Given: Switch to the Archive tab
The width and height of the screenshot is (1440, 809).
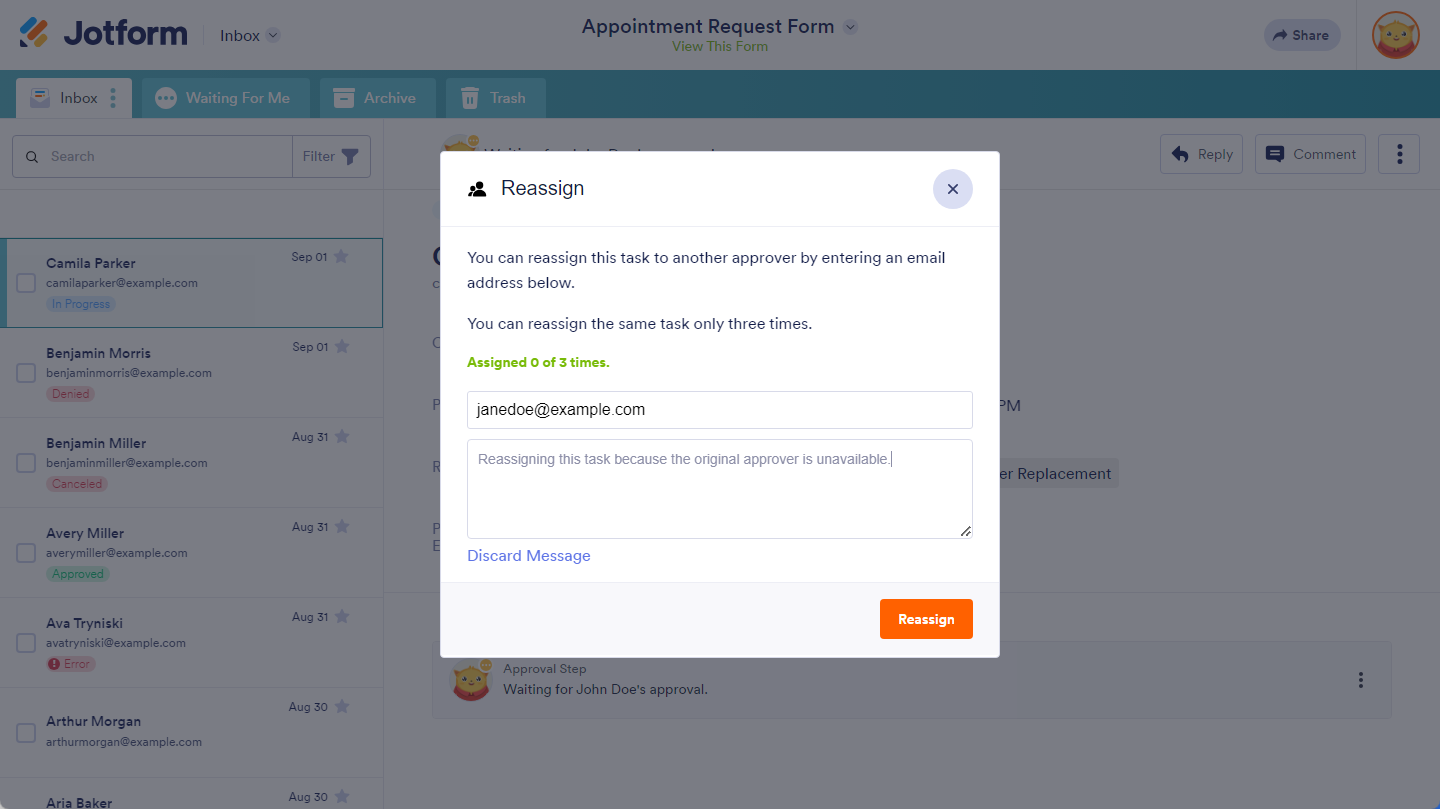Looking at the screenshot, I should coord(377,98).
